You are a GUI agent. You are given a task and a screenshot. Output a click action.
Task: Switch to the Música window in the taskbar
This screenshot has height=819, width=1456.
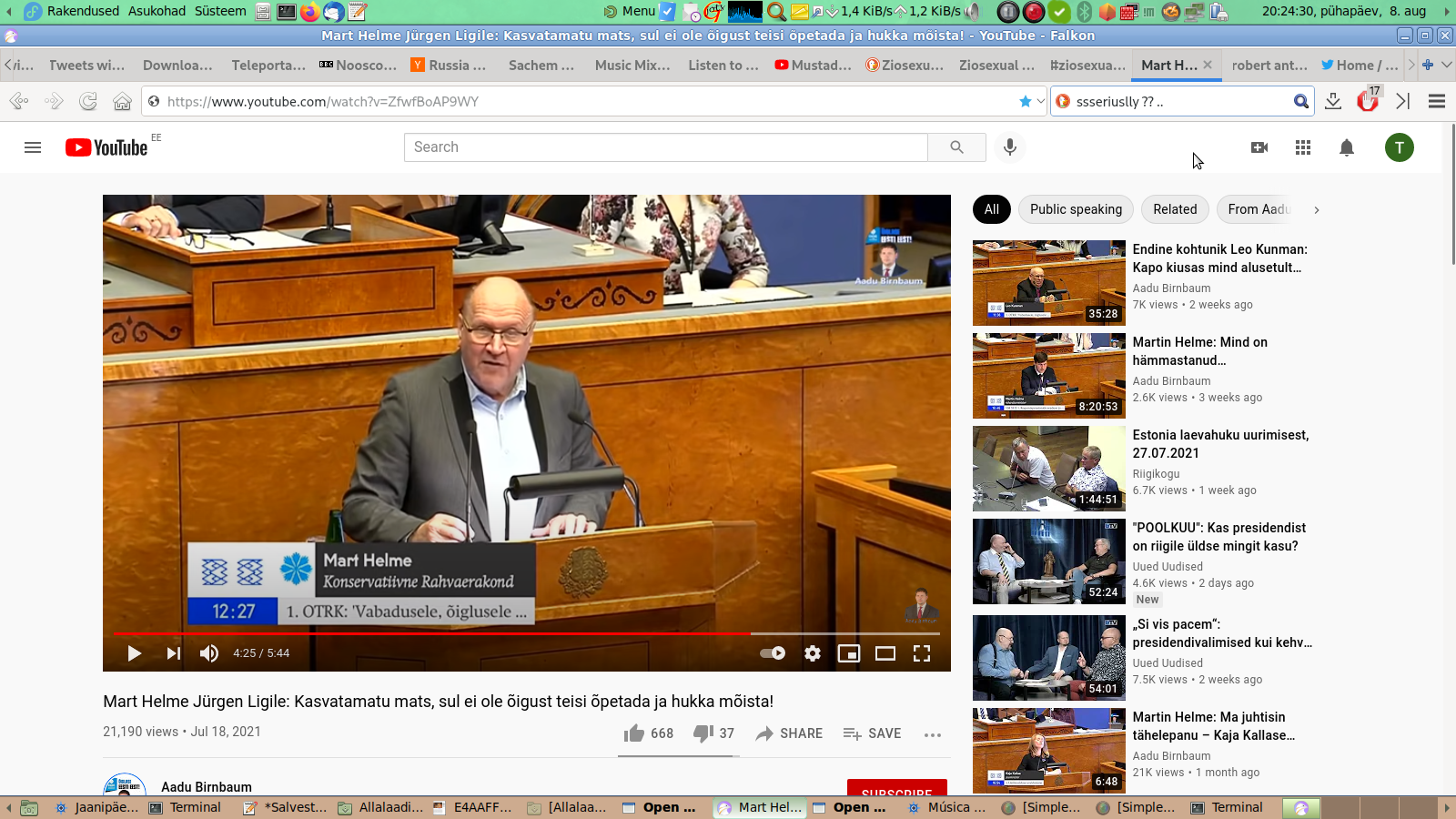tap(946, 807)
